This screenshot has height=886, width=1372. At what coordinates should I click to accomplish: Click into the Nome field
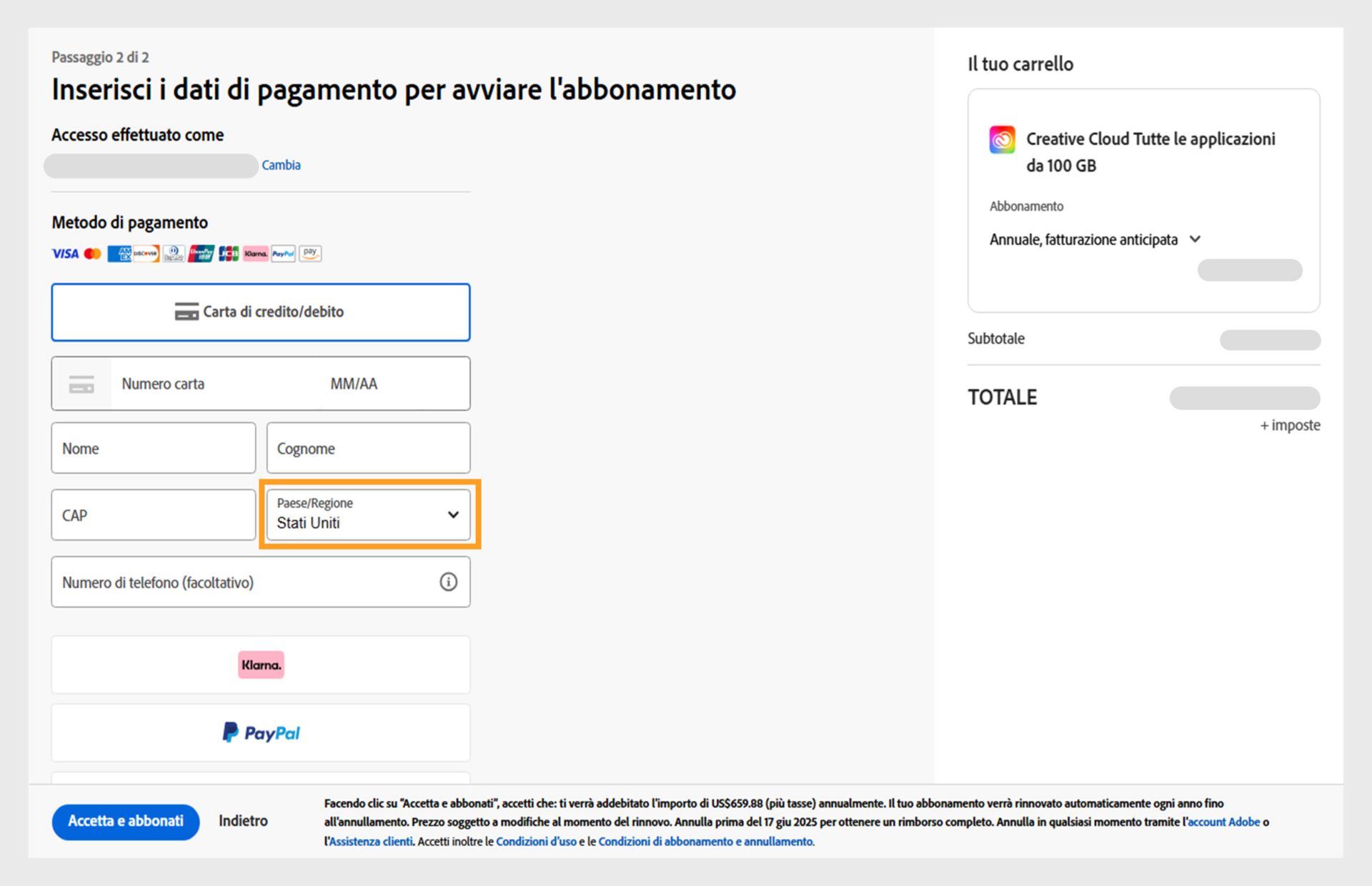(154, 448)
